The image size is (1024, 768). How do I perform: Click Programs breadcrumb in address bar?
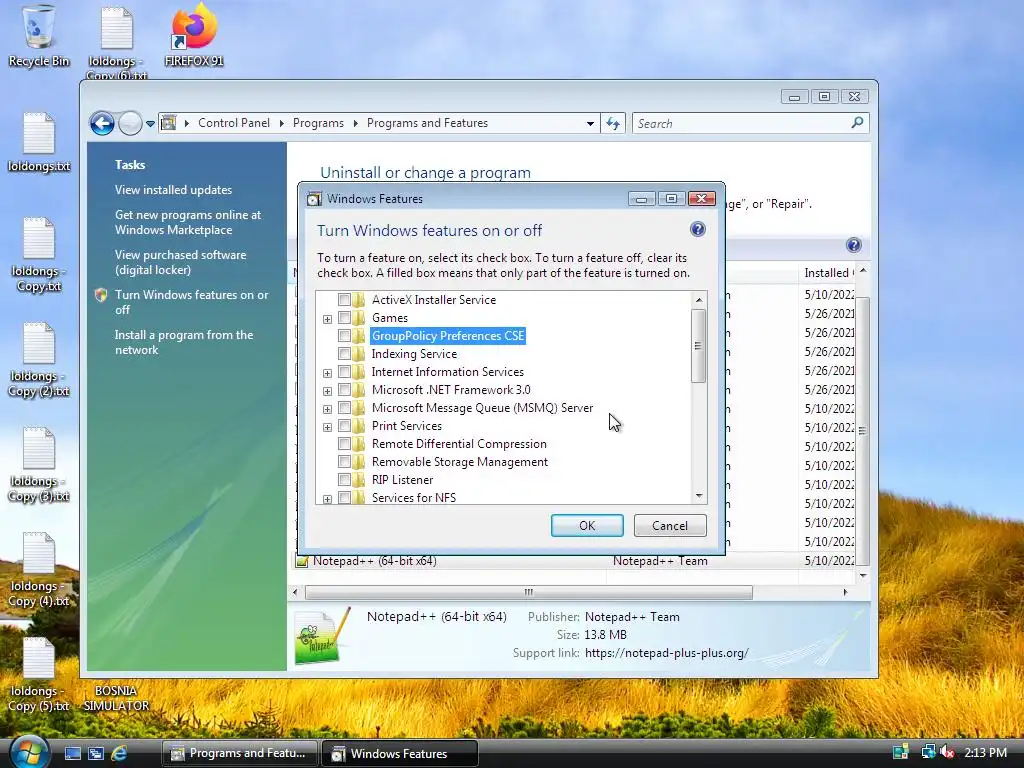coord(318,123)
